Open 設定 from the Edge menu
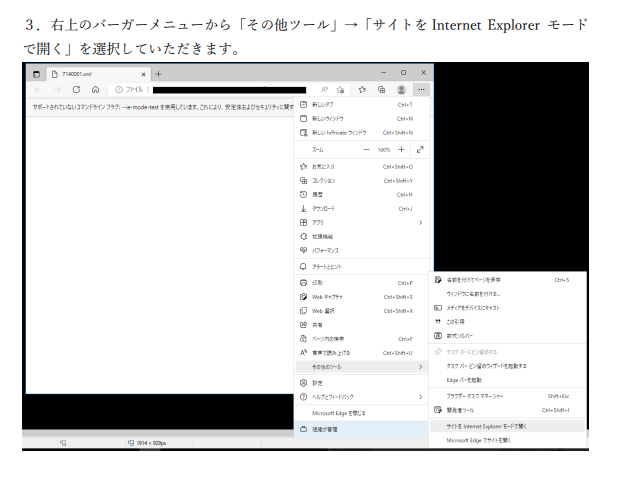Screen dimensions: 627x477 (x=318, y=382)
